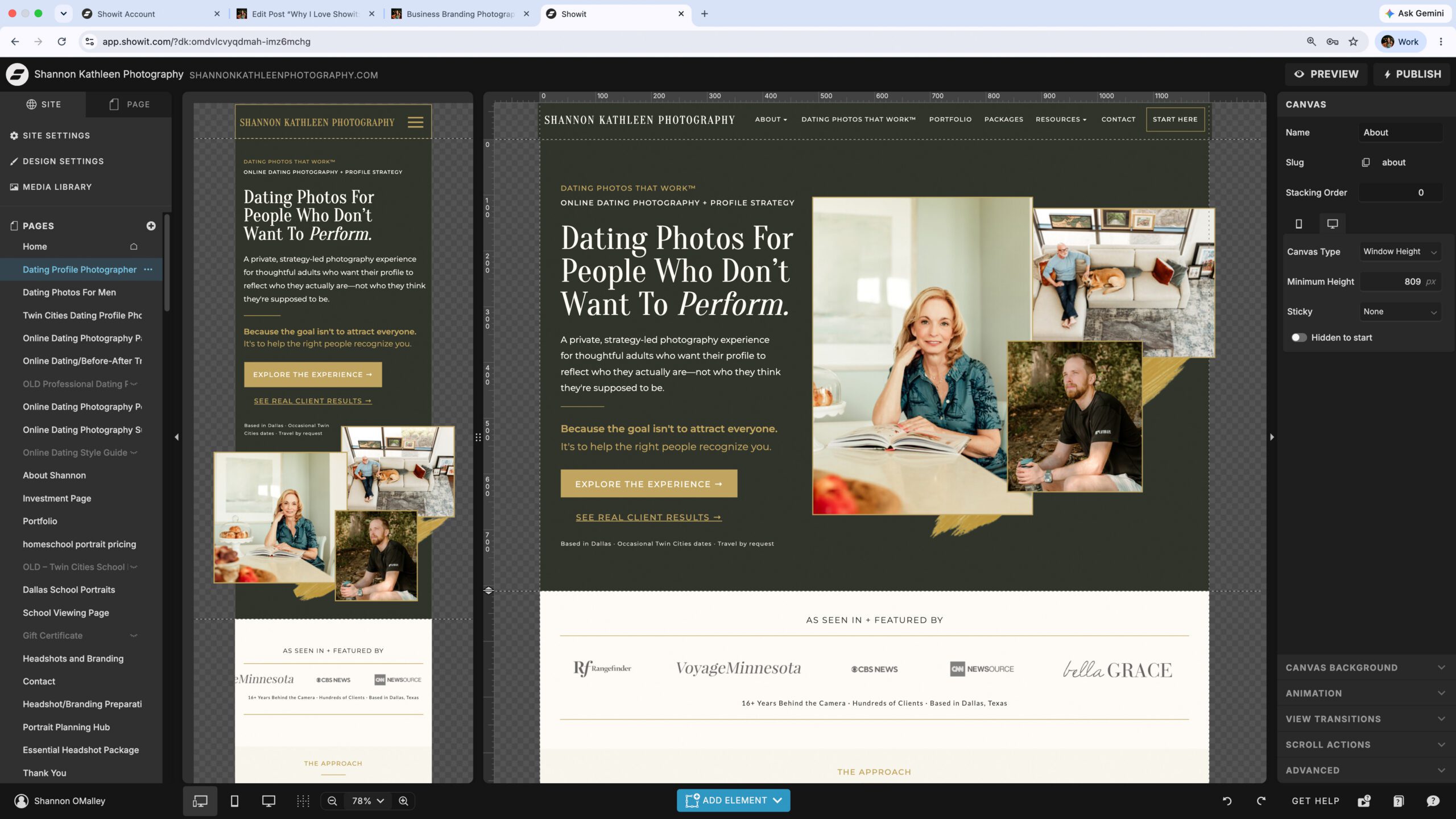1456x819 pixels.
Task: Expand the Animation section
Action: click(x=1366, y=693)
